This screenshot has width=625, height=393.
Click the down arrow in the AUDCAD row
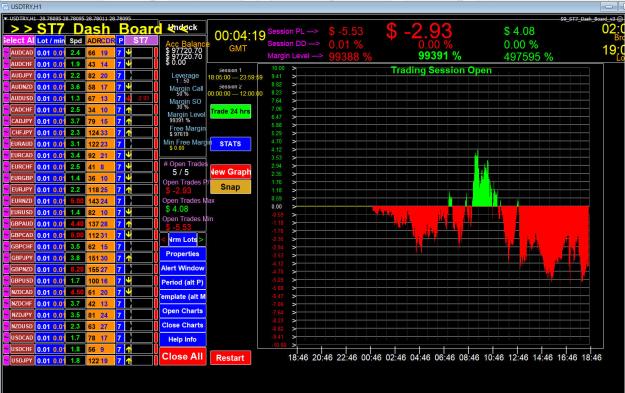pyautogui.click(x=129, y=53)
